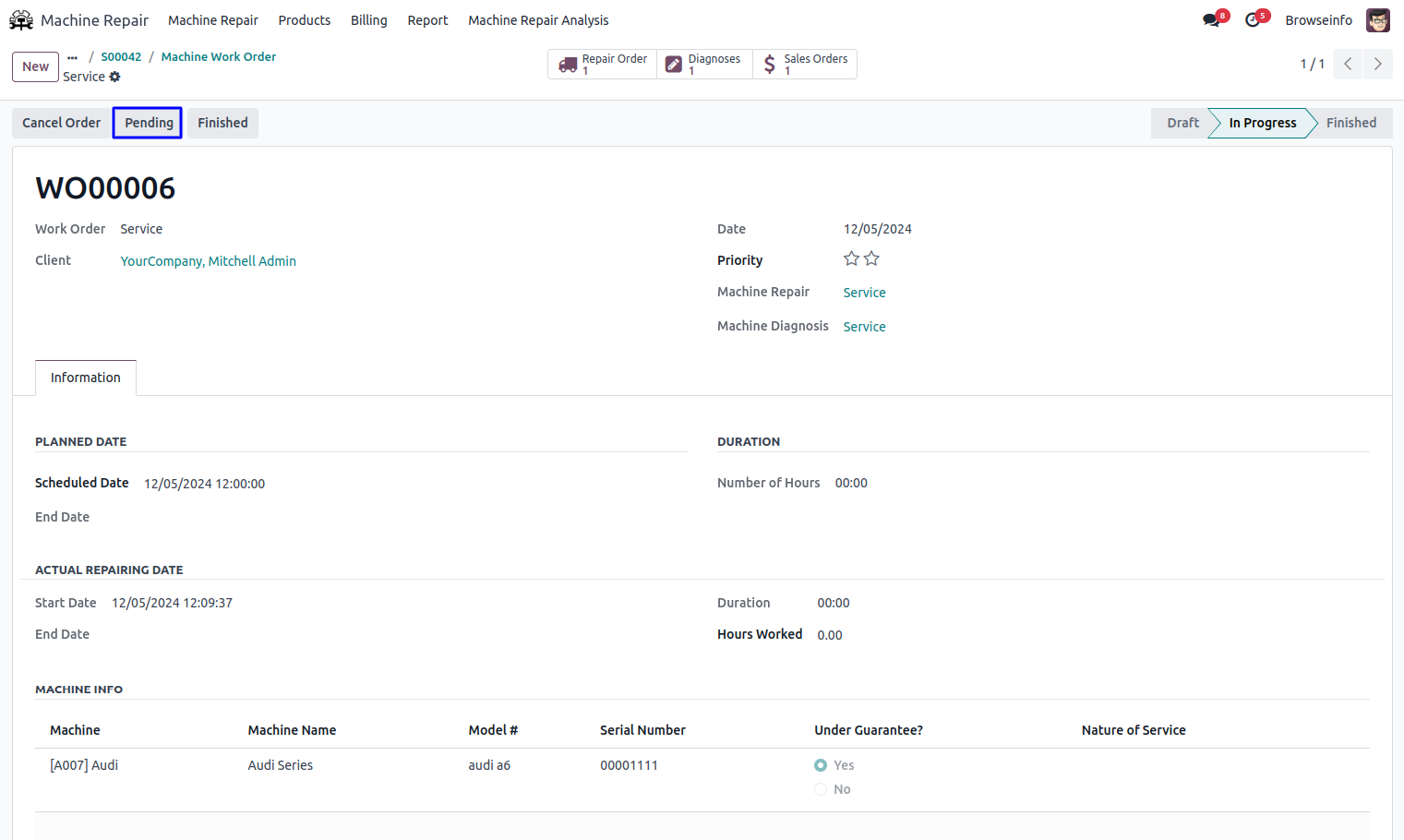This screenshot has width=1404, height=840.
Task: Click the Finished stage in status bar
Action: (x=1350, y=123)
